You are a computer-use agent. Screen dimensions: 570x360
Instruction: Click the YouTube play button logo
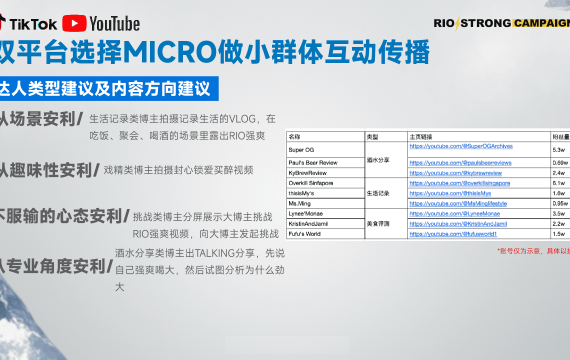(74, 23)
